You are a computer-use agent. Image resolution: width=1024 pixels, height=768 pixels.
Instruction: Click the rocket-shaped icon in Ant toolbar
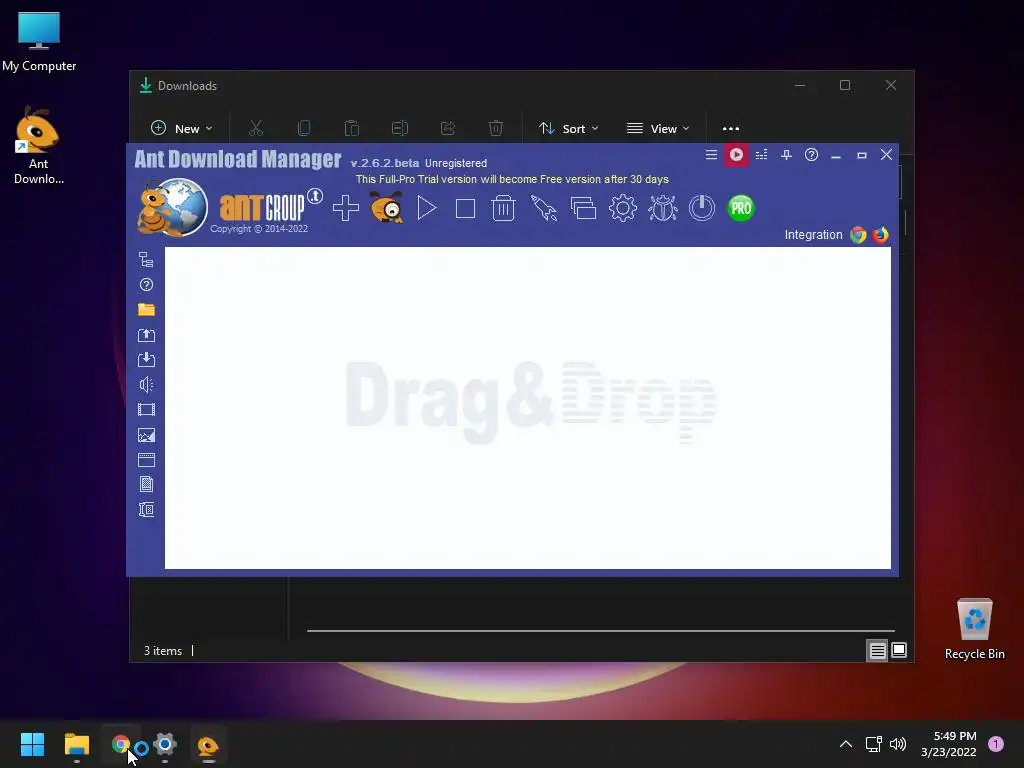[x=543, y=208]
